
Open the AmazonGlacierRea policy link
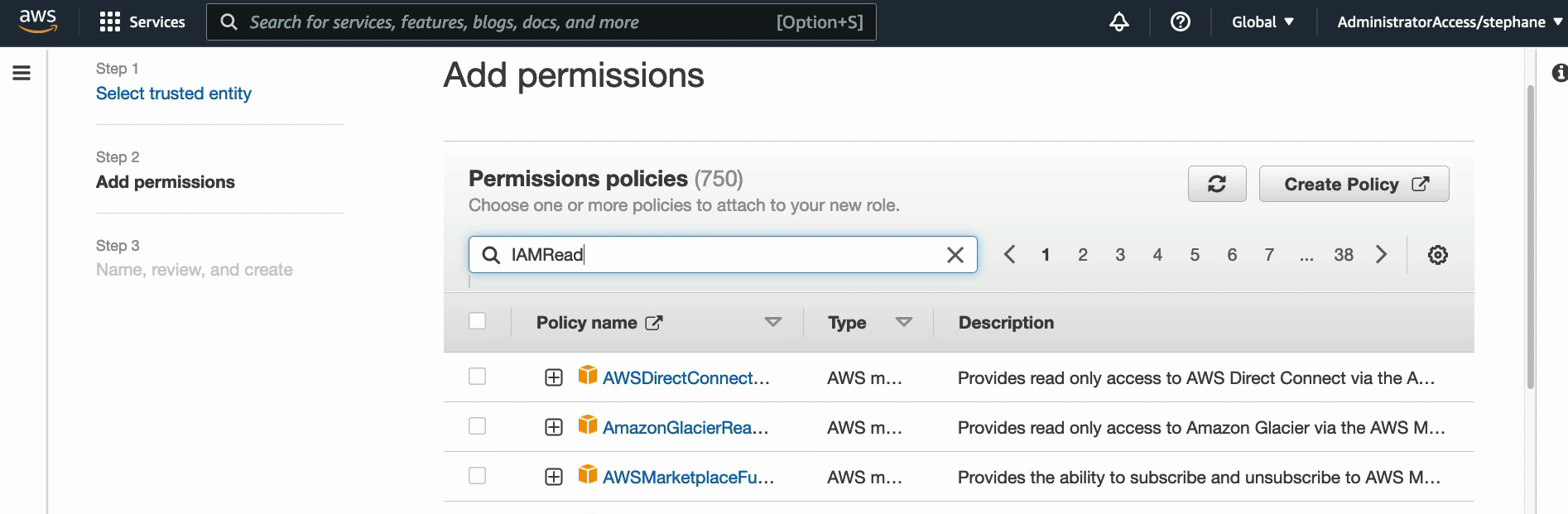(x=685, y=427)
